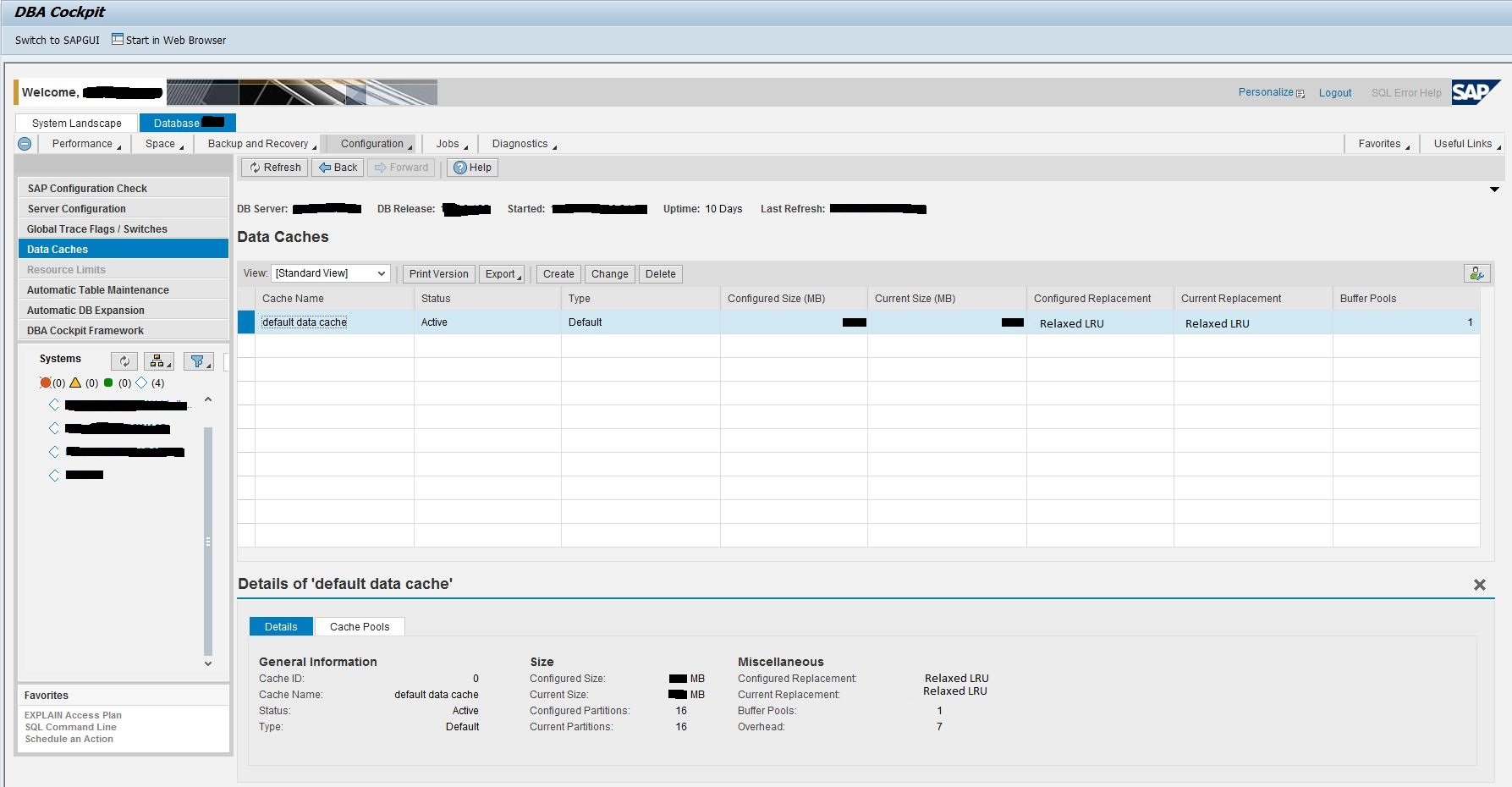The image size is (1512, 787).
Task: Collapse navigation with round minus icon
Action: 25,144
